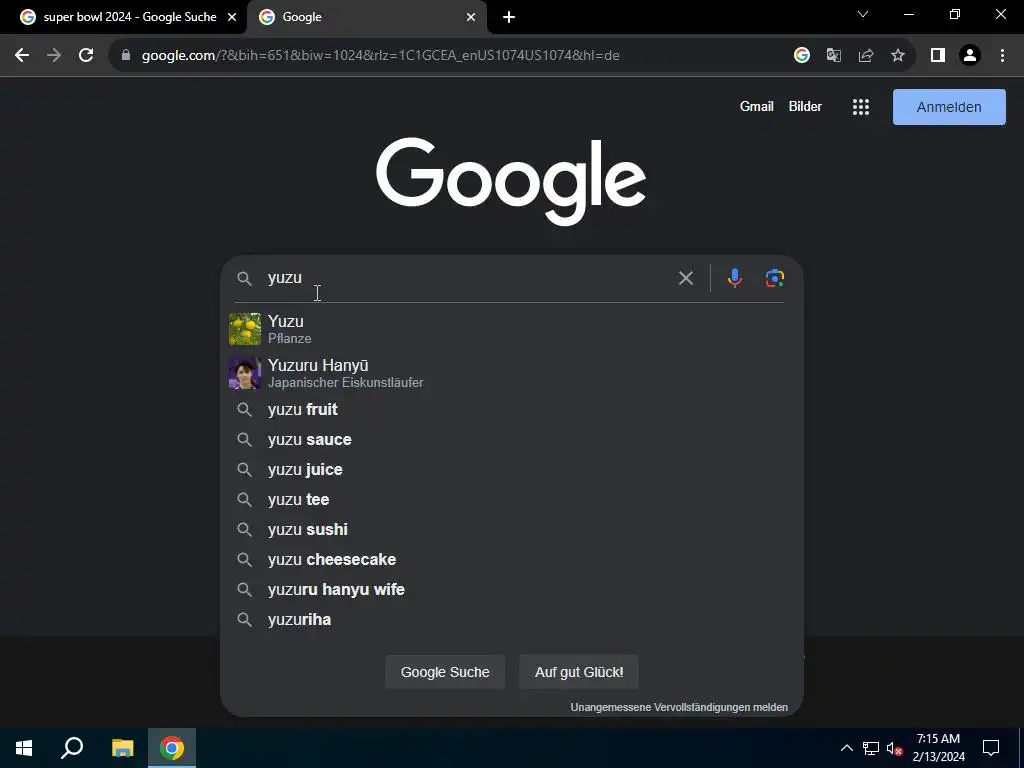The height and width of the screenshot is (768, 1024).
Task: Bookmark this page with the star
Action: coord(898,56)
